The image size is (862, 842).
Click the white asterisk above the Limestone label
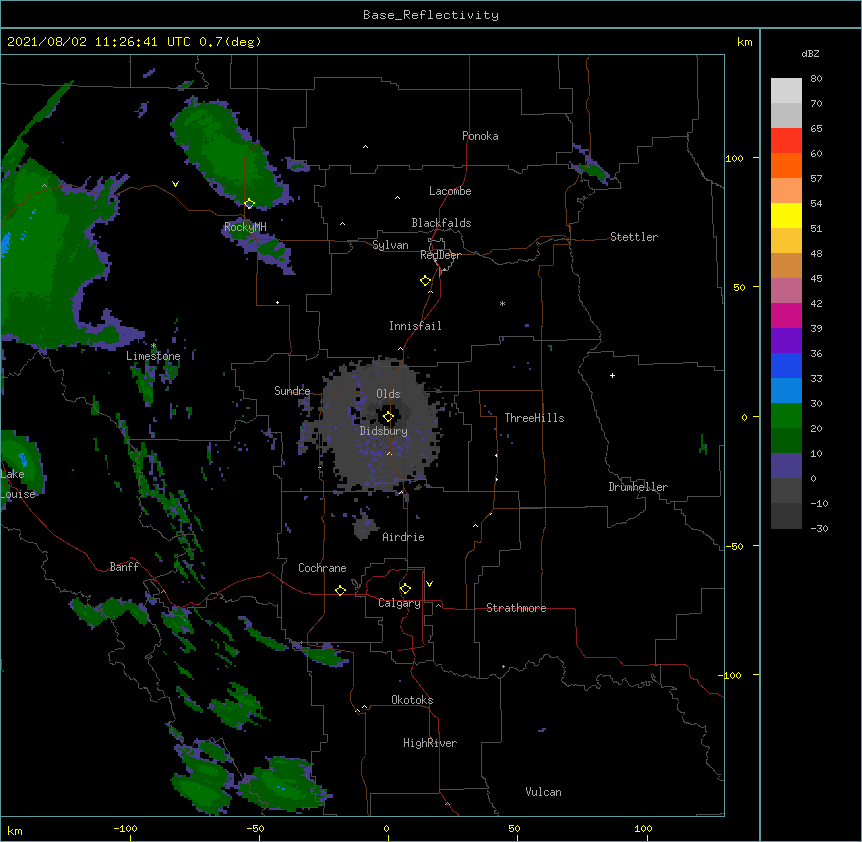coord(153,346)
